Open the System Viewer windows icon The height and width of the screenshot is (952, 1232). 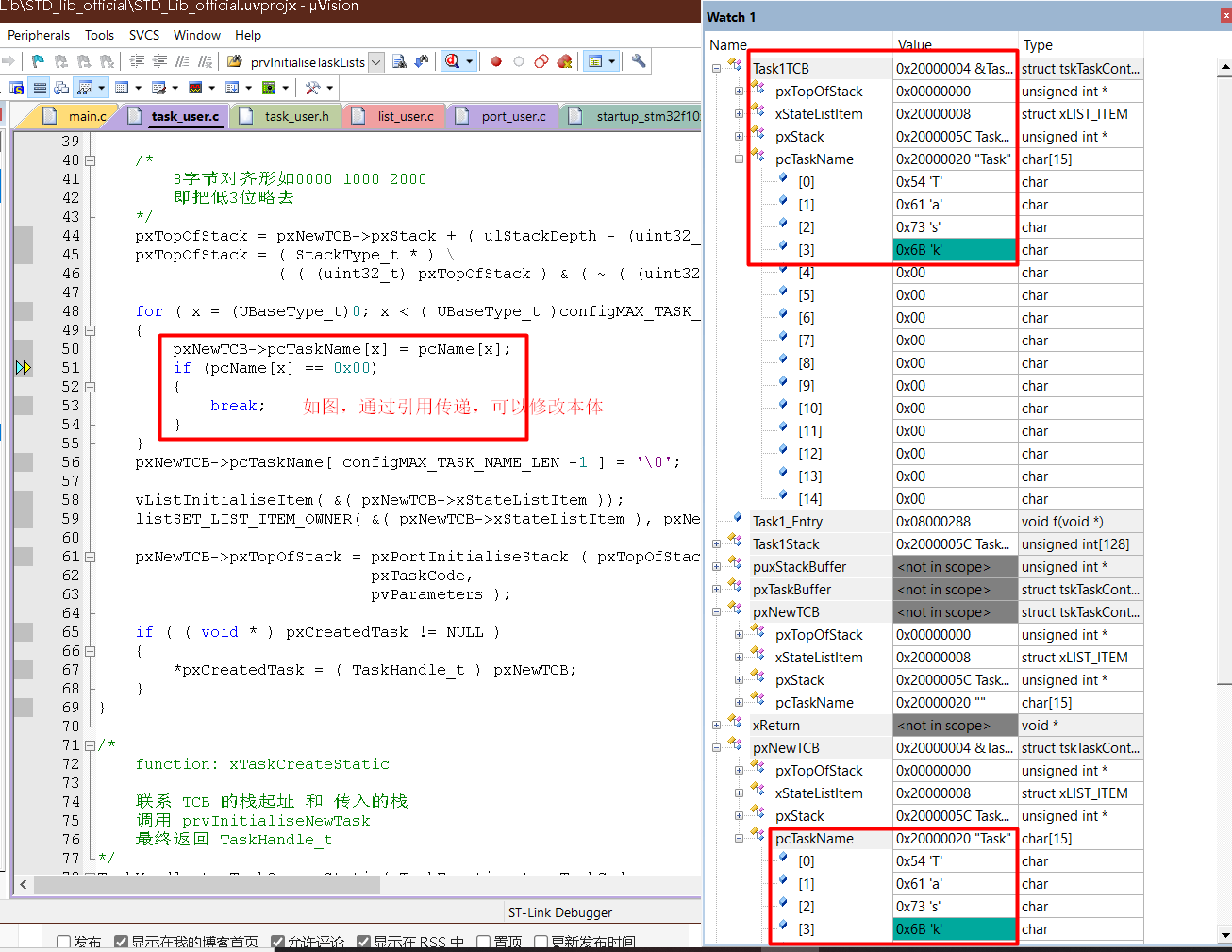[x=269, y=88]
